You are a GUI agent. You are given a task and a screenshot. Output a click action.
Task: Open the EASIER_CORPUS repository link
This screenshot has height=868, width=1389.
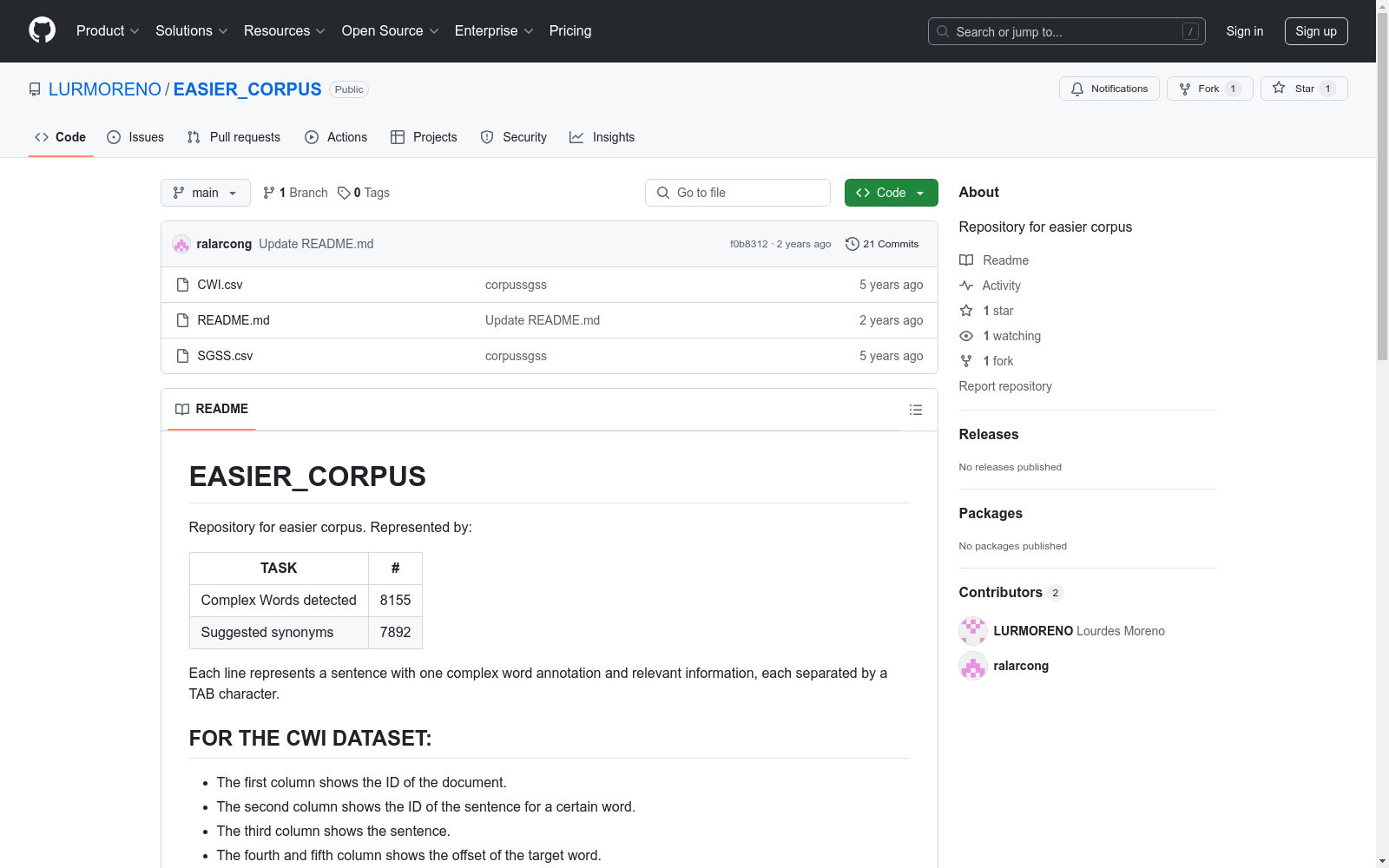(x=247, y=89)
